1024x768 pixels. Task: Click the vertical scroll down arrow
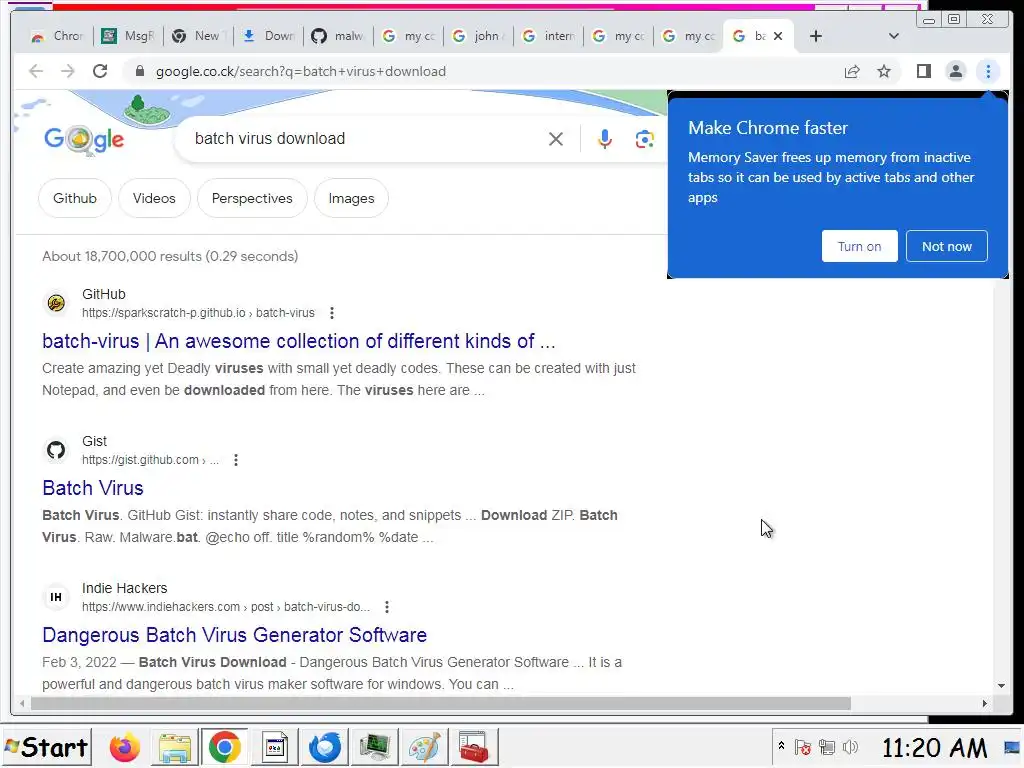pos(1001,686)
